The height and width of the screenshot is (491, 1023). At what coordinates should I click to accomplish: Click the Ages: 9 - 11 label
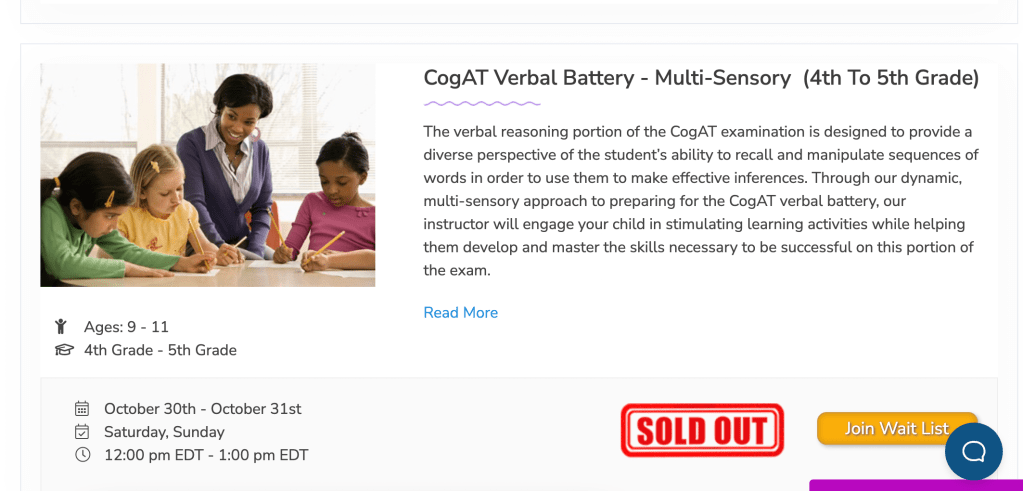(x=126, y=327)
